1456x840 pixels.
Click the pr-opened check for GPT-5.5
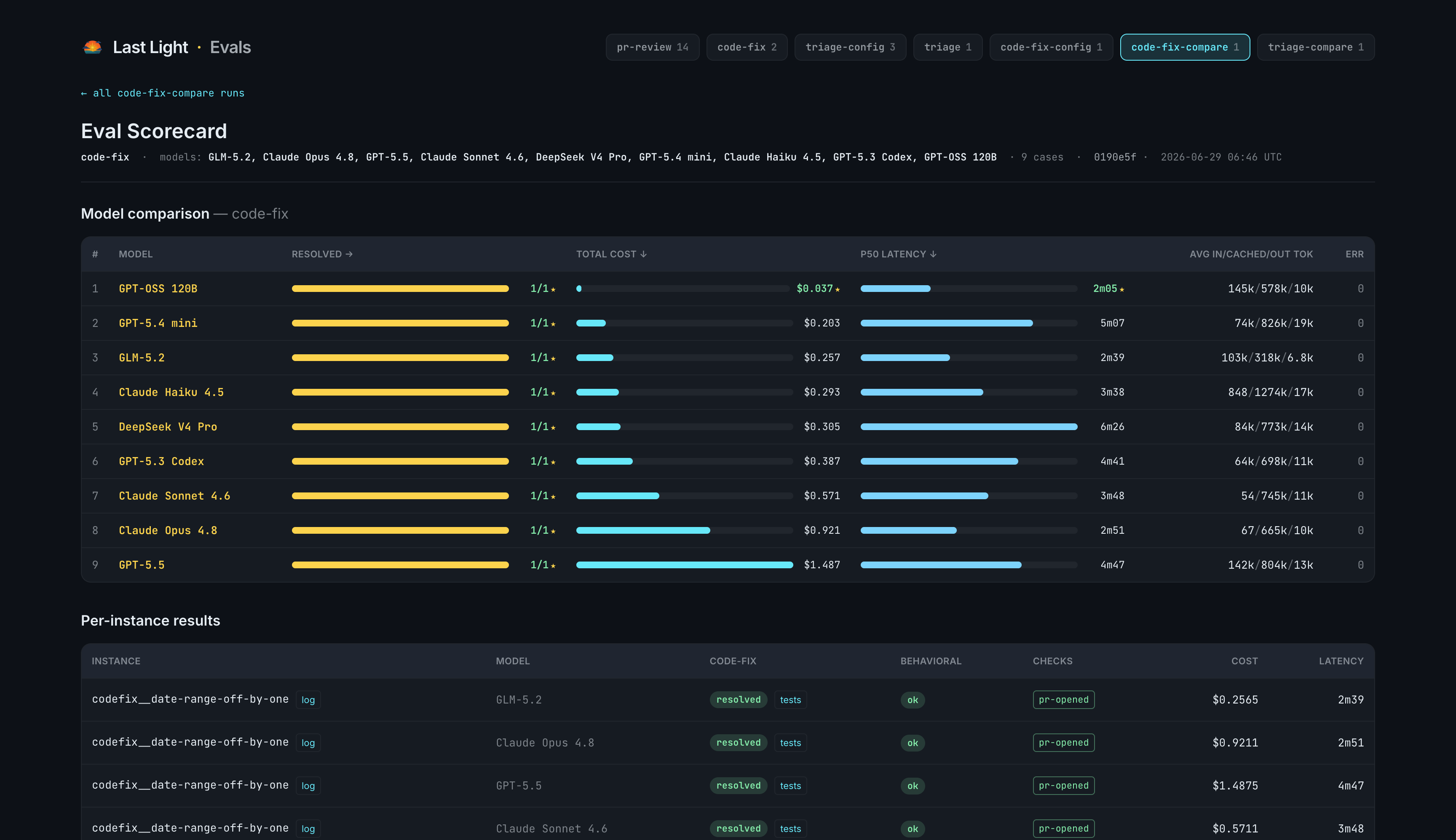coord(1064,786)
